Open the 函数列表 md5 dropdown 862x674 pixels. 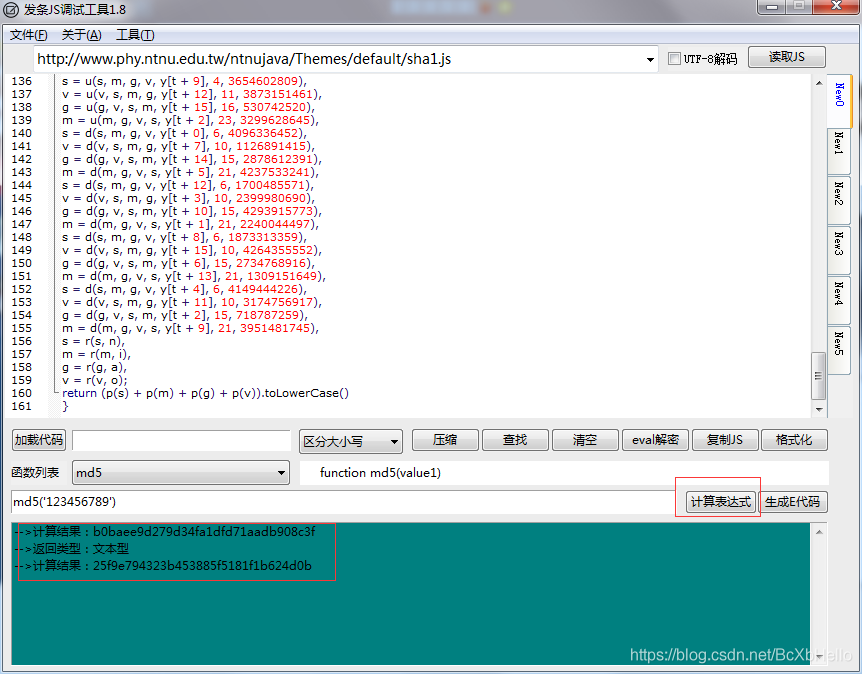click(180, 473)
